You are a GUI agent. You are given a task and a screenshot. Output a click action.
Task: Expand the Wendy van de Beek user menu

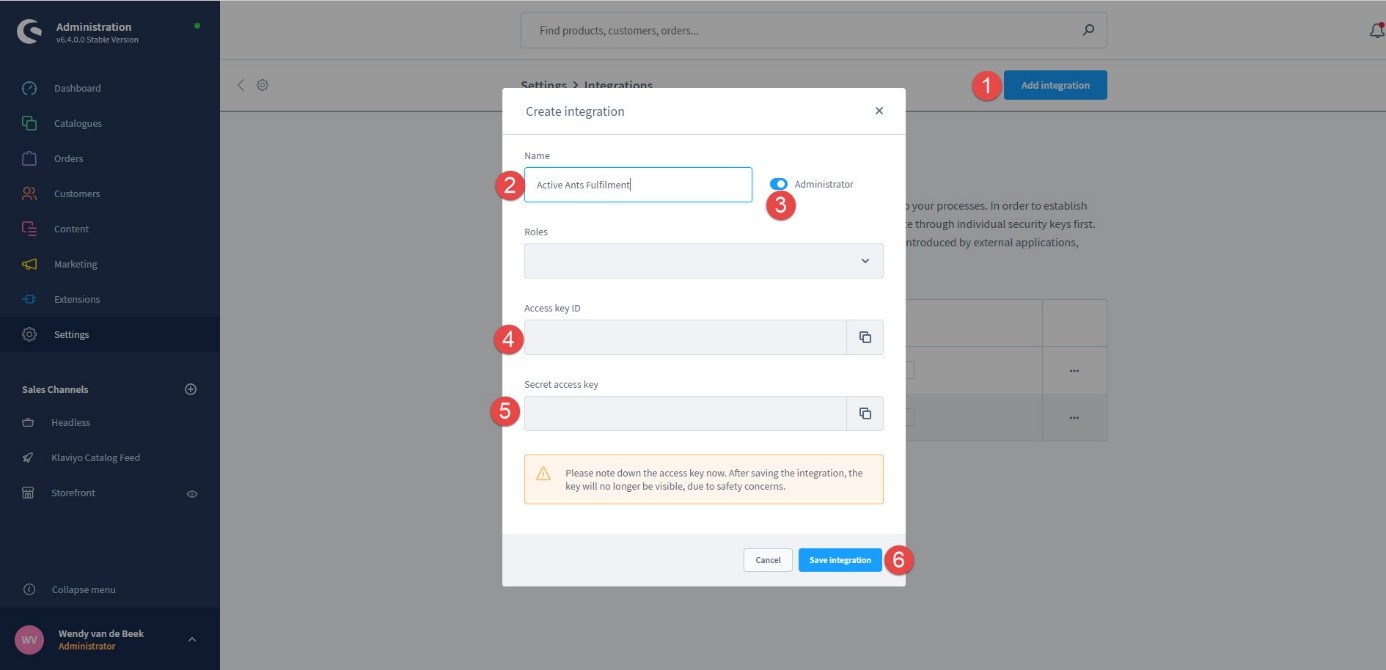(192, 639)
